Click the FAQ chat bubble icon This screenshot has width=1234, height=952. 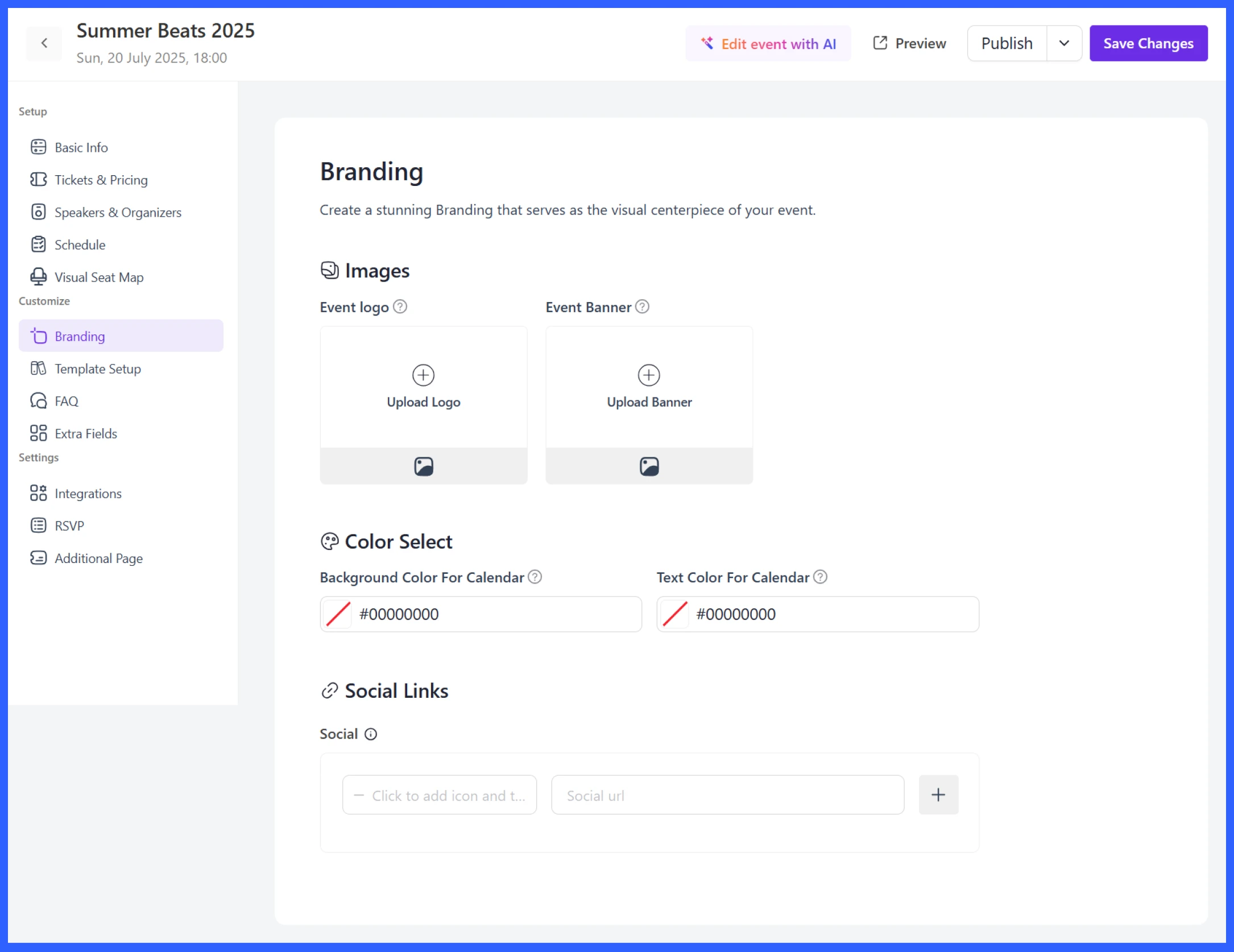(x=38, y=401)
